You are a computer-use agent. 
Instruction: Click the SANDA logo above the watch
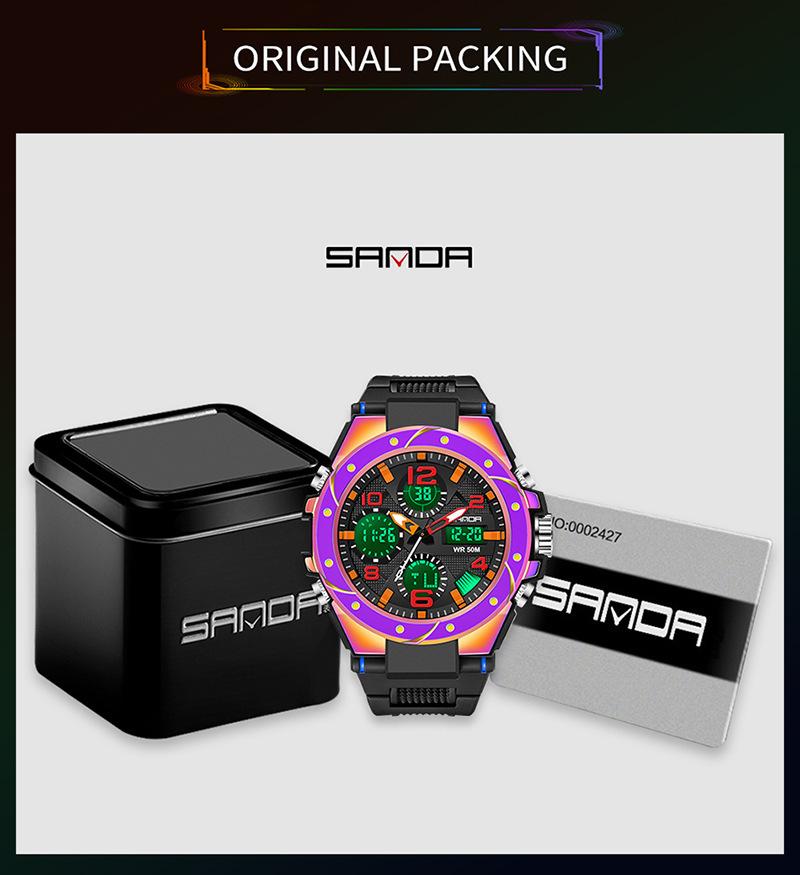(x=399, y=257)
